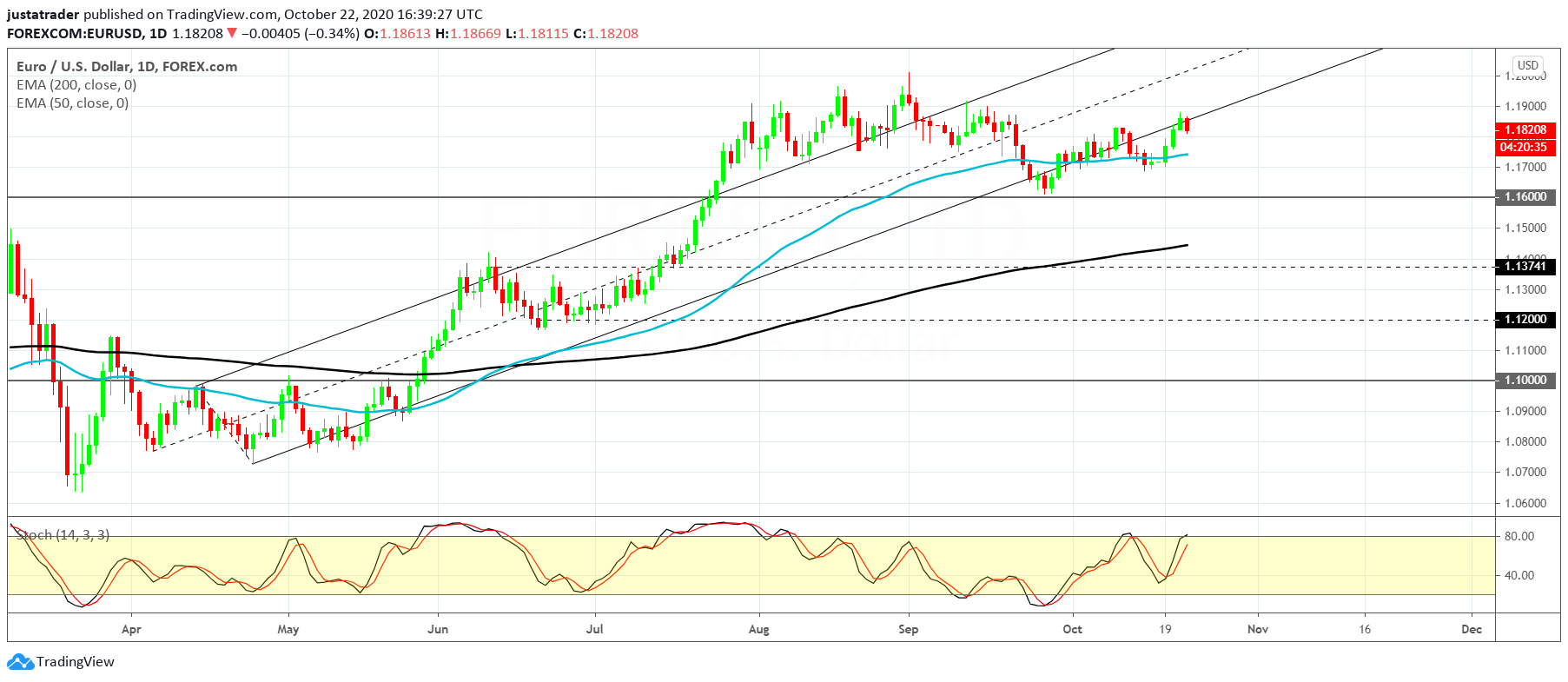Click the close value C:1.18208 in the header

(605, 33)
